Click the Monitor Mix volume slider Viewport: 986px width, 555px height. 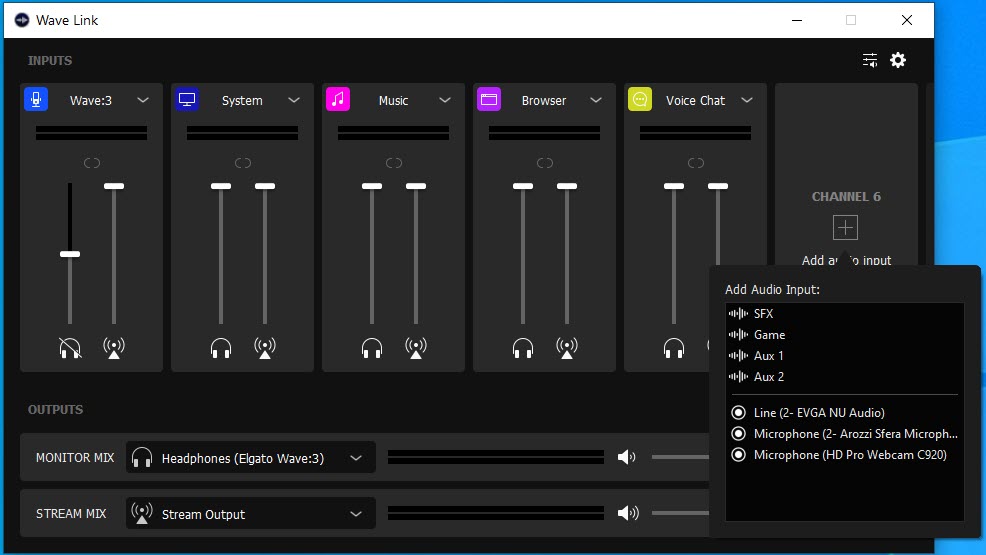tap(680, 457)
